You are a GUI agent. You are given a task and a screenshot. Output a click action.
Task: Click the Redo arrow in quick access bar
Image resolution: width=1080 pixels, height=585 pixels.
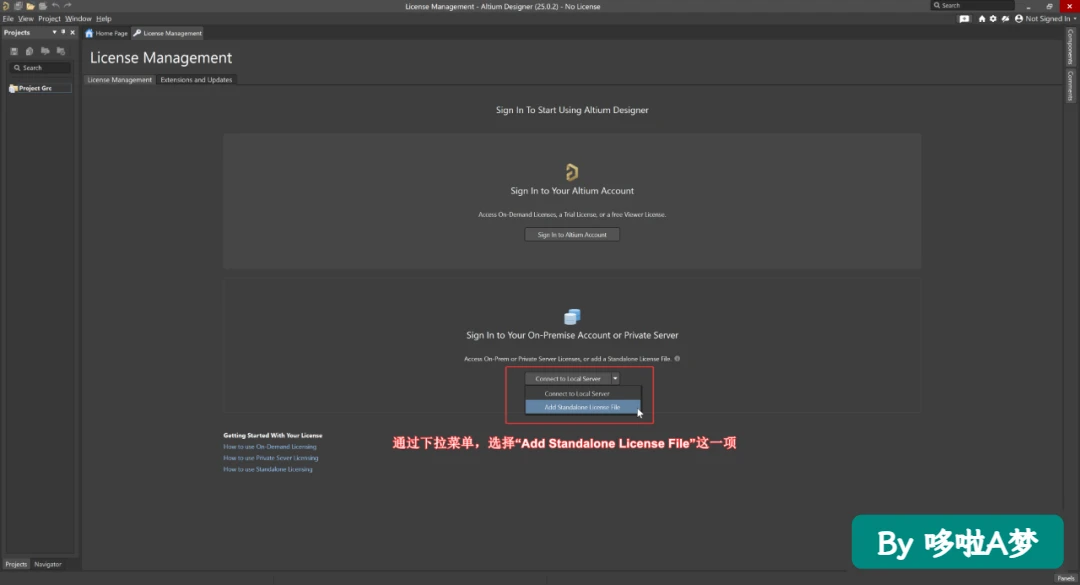[x=68, y=6]
